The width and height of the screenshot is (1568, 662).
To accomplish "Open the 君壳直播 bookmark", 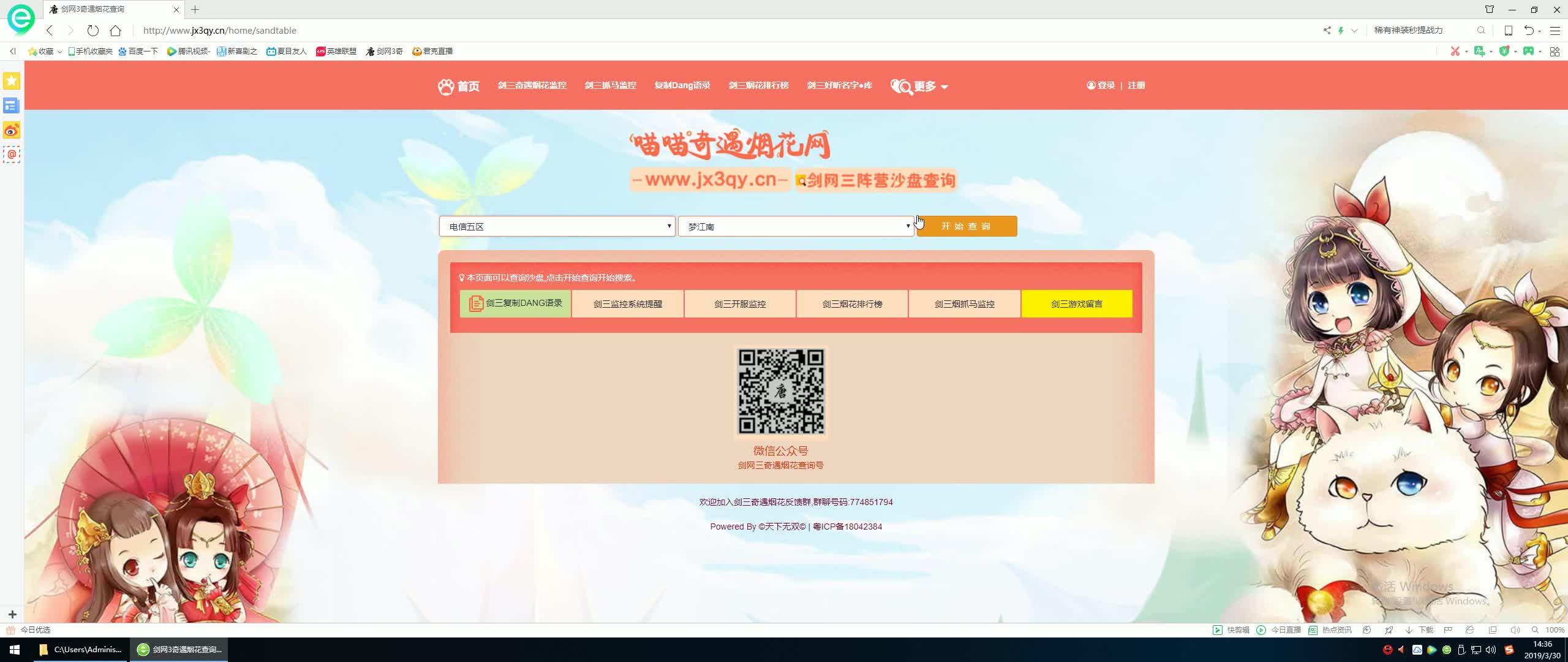I will 432,51.
